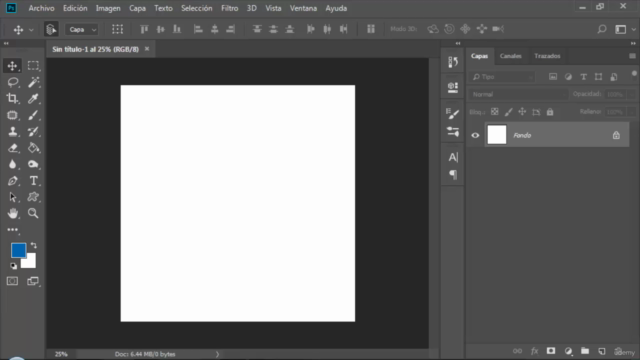The height and width of the screenshot is (360, 640).
Task: Select the Clone Stamp tool
Action: [x=12, y=131]
